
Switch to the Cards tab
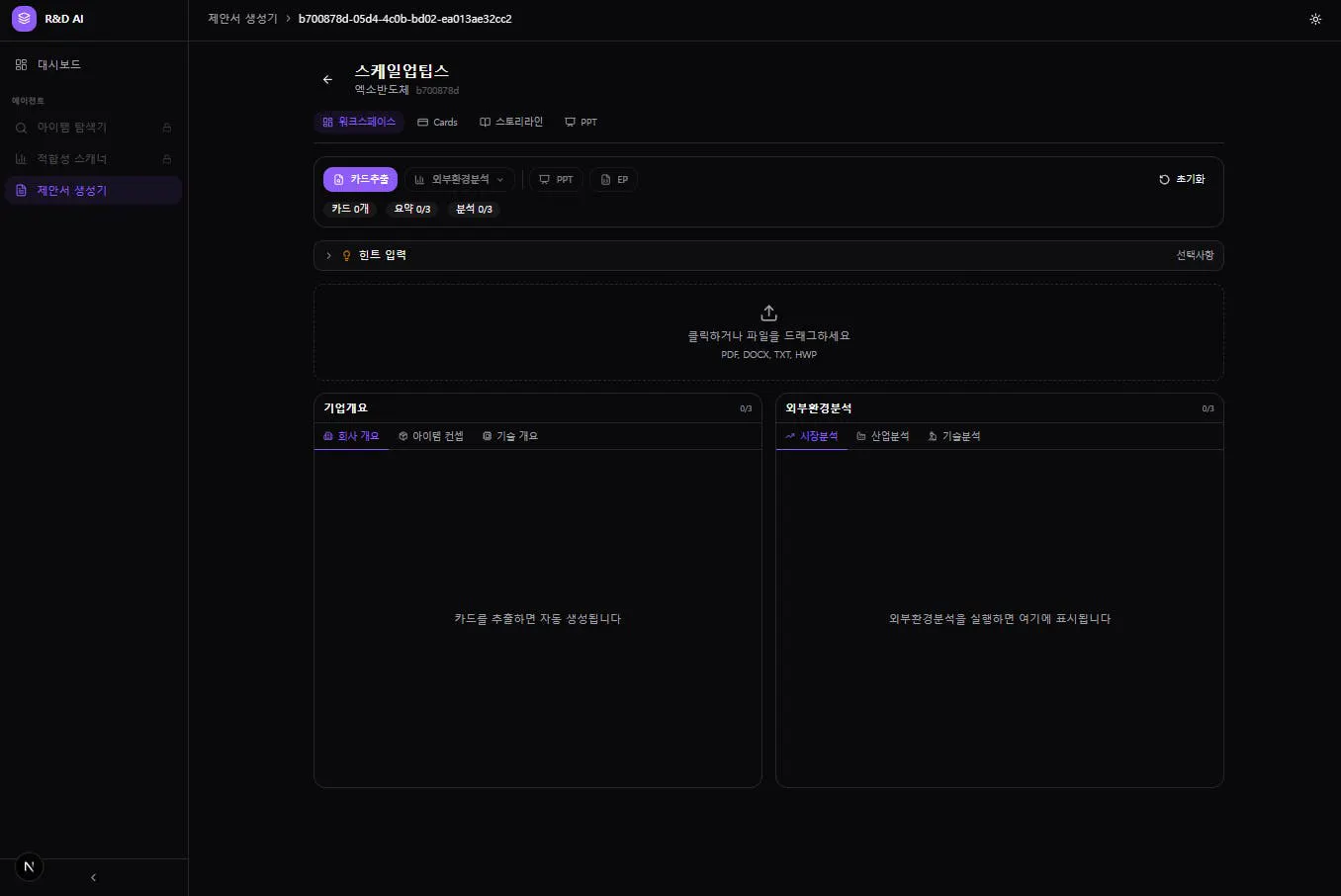[437, 122]
